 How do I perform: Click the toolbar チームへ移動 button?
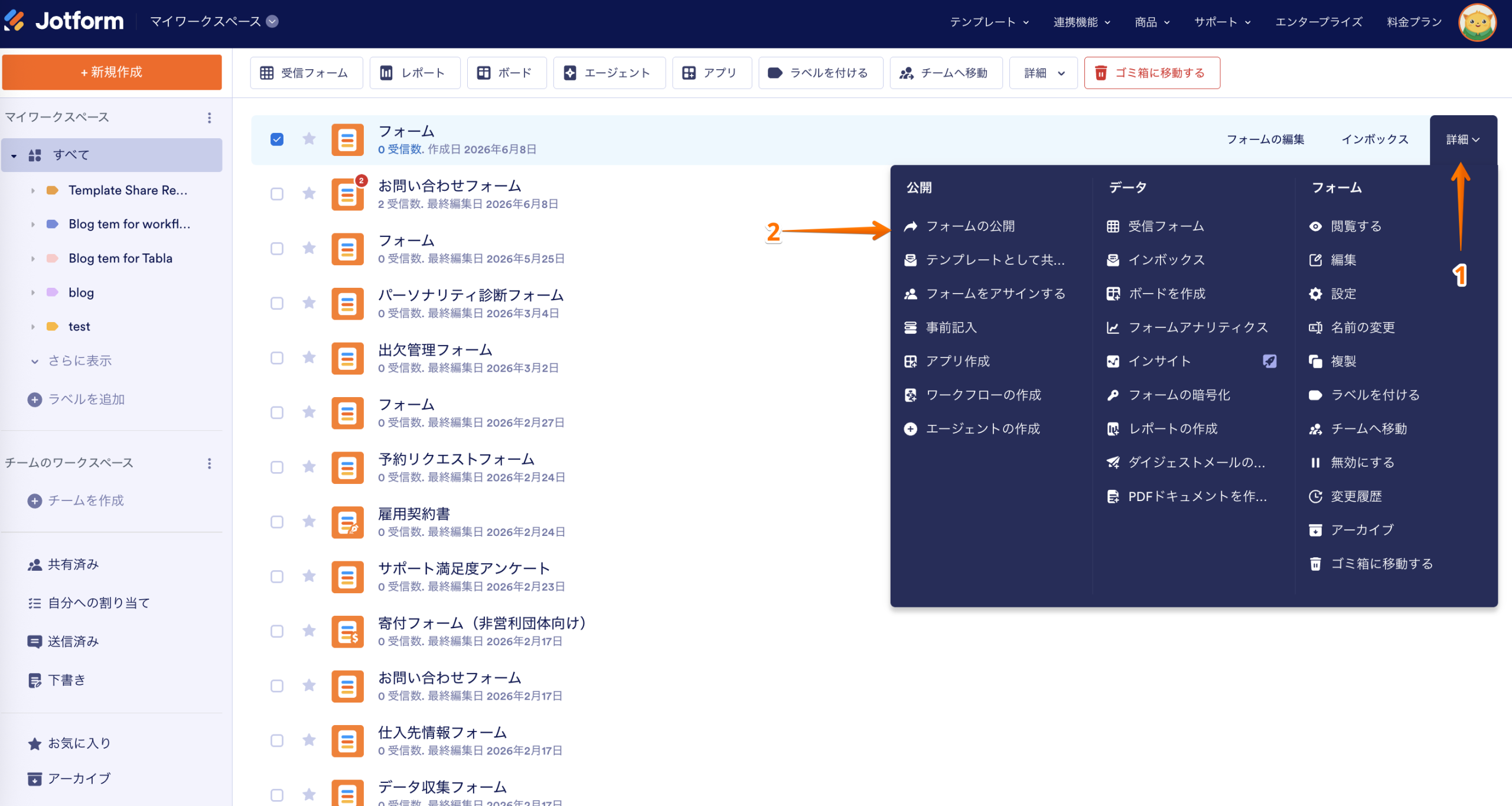point(946,73)
